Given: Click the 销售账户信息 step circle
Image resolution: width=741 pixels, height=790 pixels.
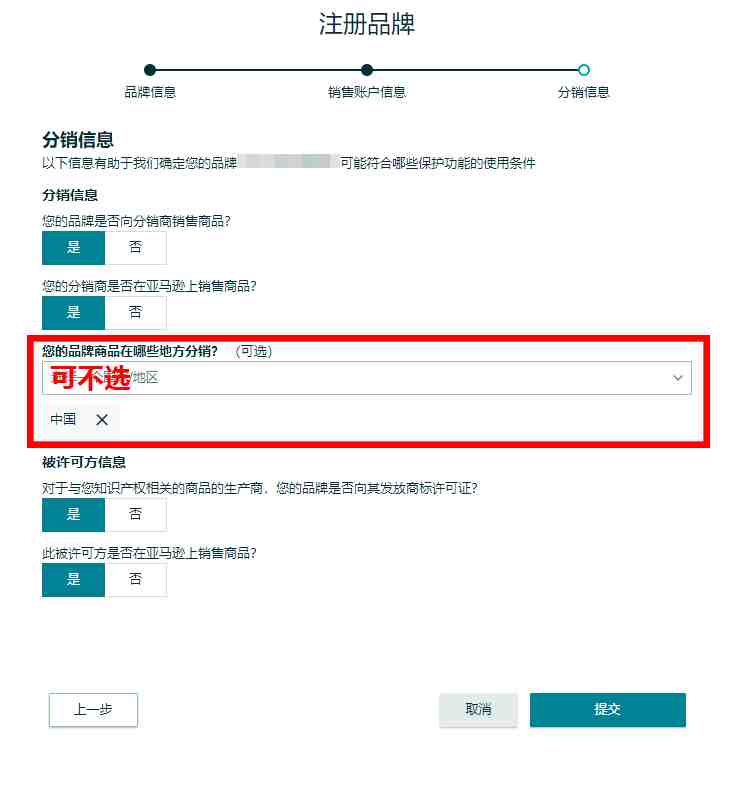Looking at the screenshot, I should 367,70.
